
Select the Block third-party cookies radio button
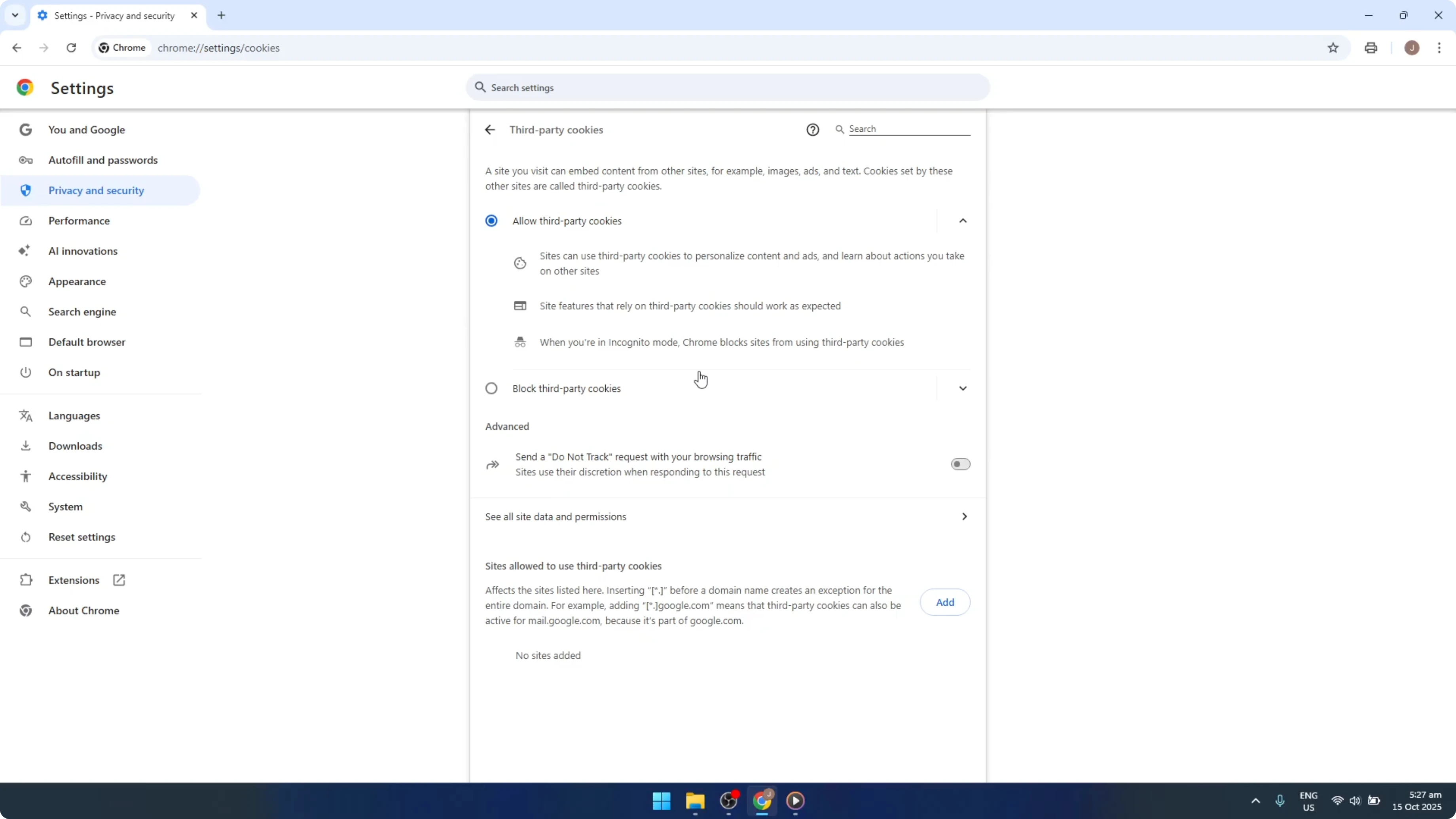(491, 388)
